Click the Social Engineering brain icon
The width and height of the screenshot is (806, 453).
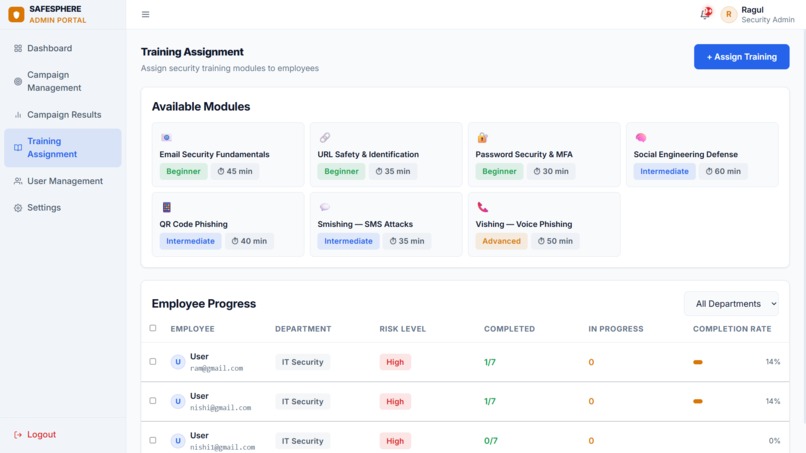coord(640,137)
